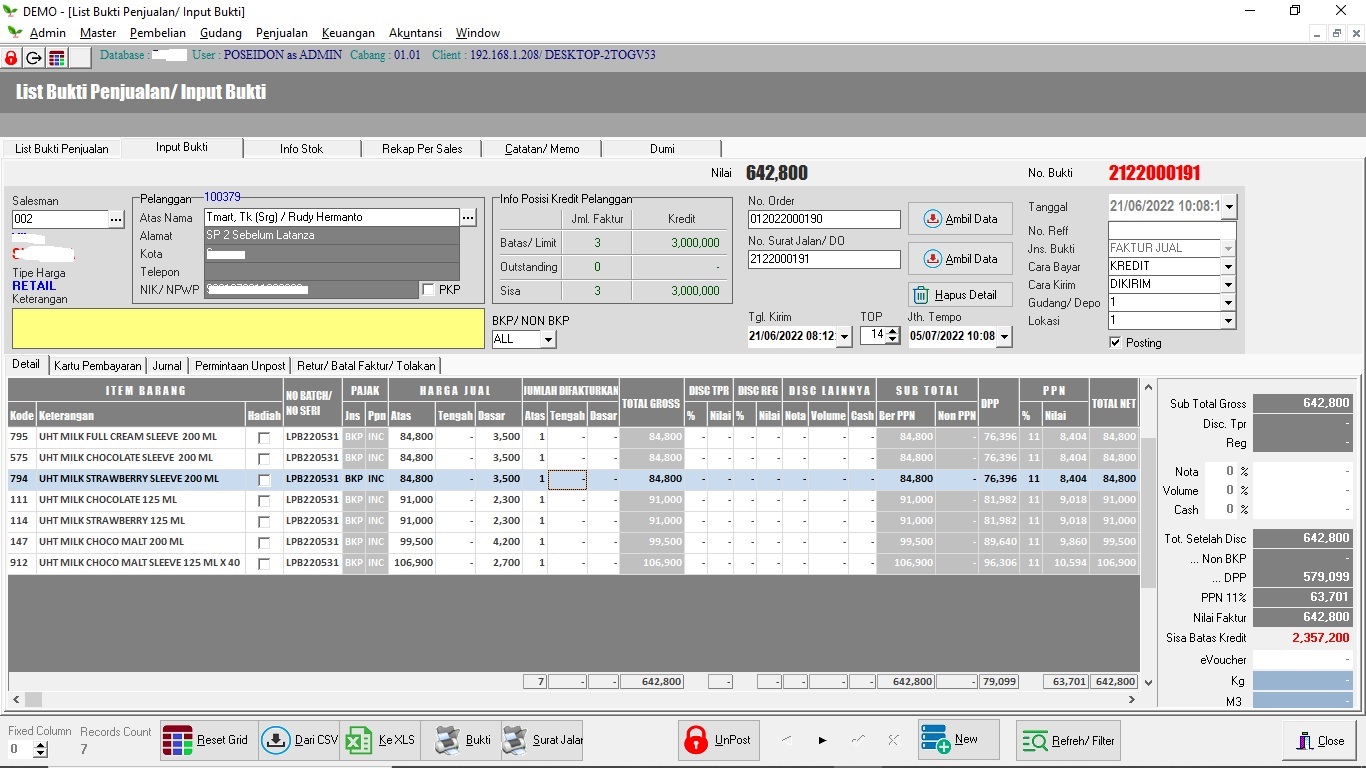Viewport: 1366px width, 768px height.
Task: Toggle the PKP checkbox
Action: coord(429,290)
